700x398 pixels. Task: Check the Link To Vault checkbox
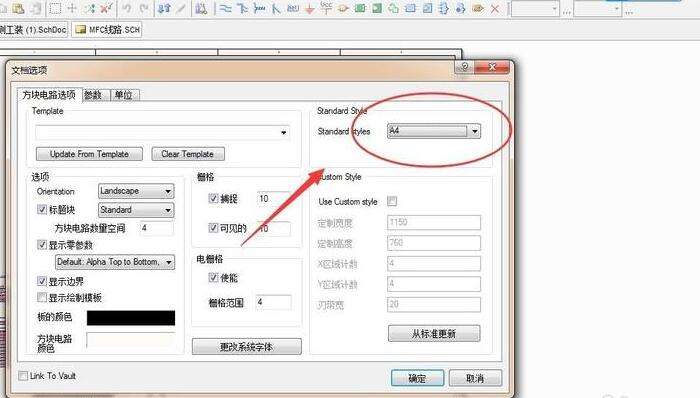(x=23, y=376)
